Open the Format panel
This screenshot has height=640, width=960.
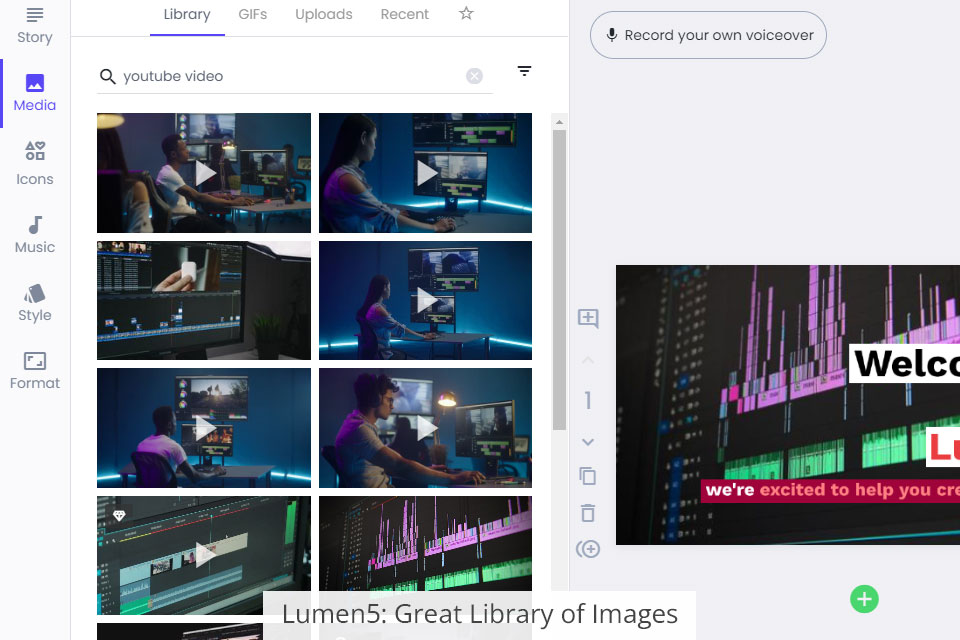(x=34, y=371)
